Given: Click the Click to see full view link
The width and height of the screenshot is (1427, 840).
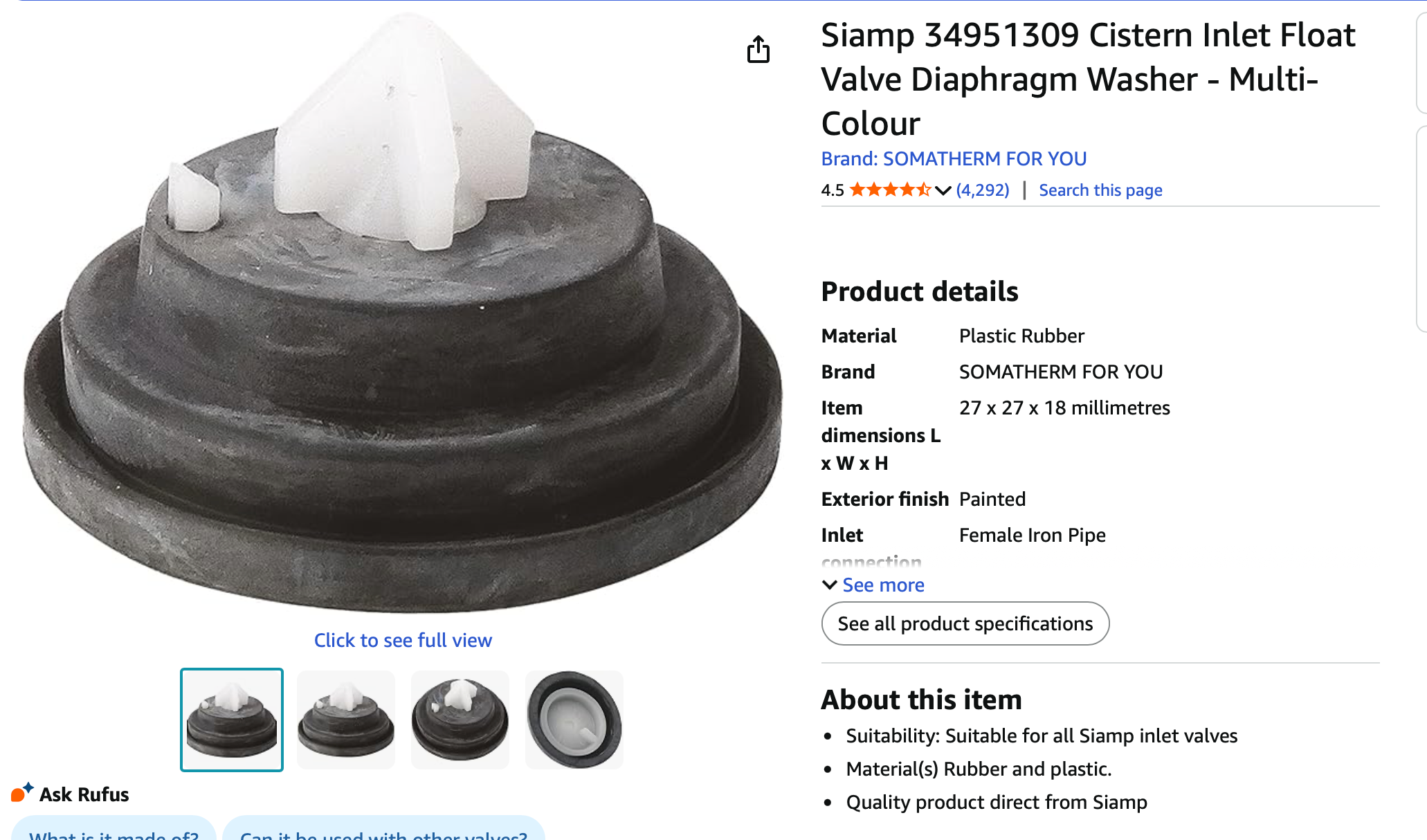Looking at the screenshot, I should (403, 640).
